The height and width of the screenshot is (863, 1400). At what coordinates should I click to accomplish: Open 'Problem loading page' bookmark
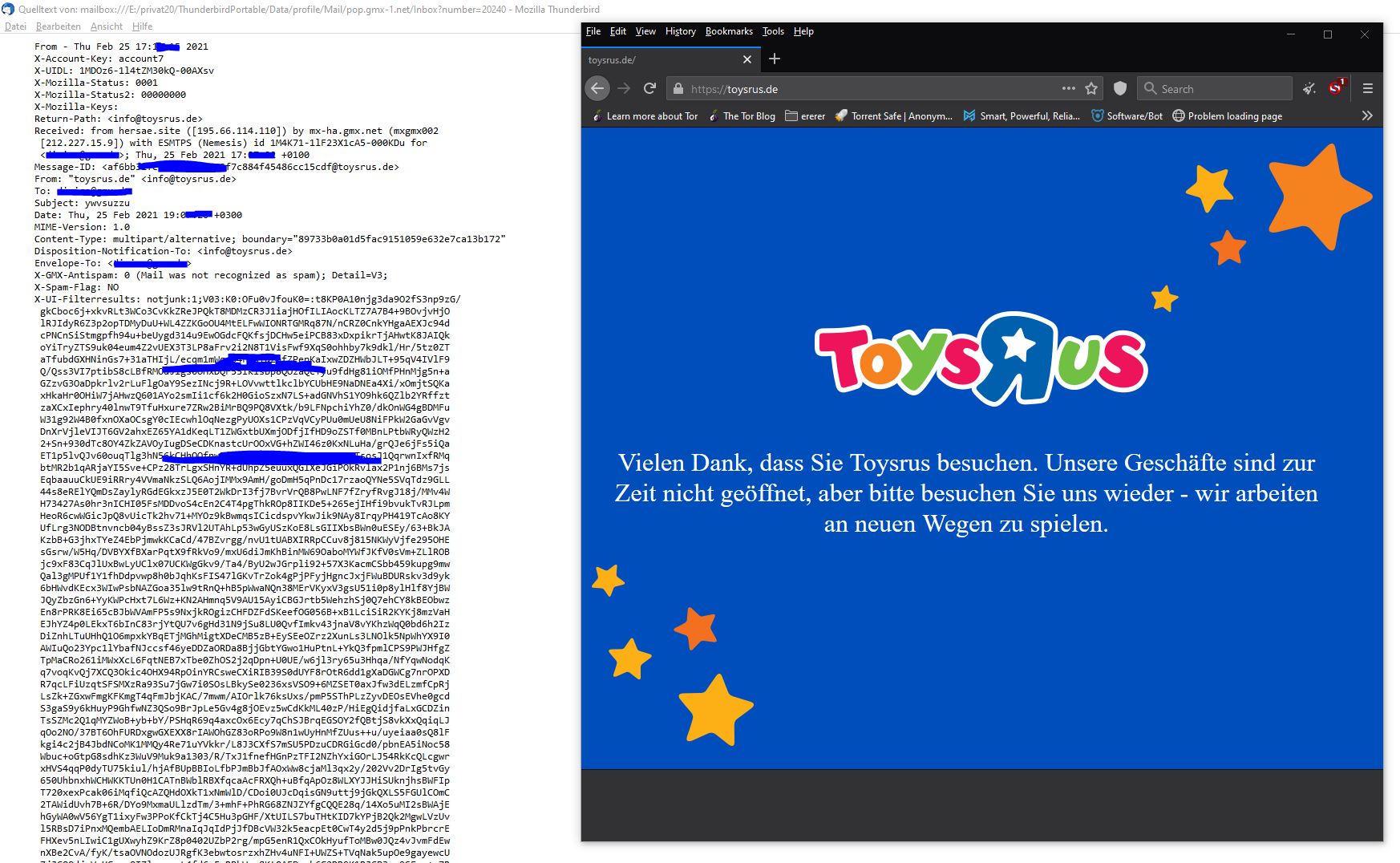tap(1227, 115)
